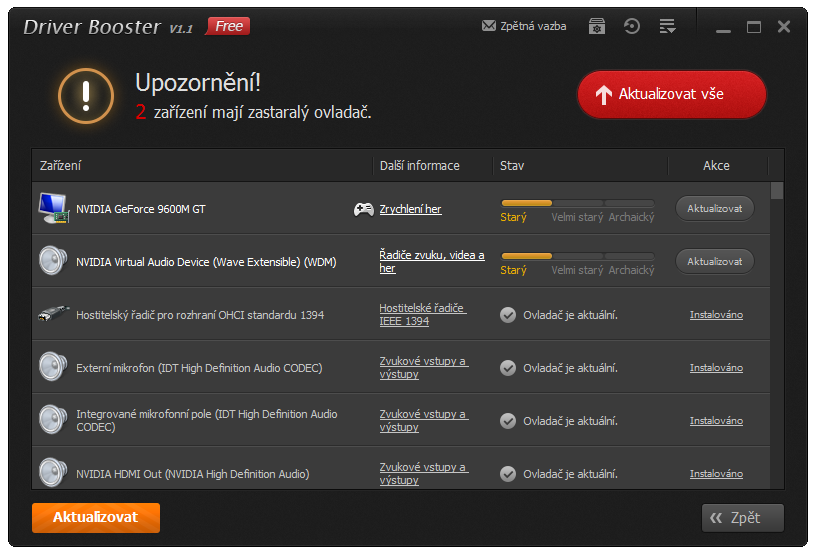
Task: Click the envelope icon next to Zpětná vazba
Action: [x=489, y=26]
